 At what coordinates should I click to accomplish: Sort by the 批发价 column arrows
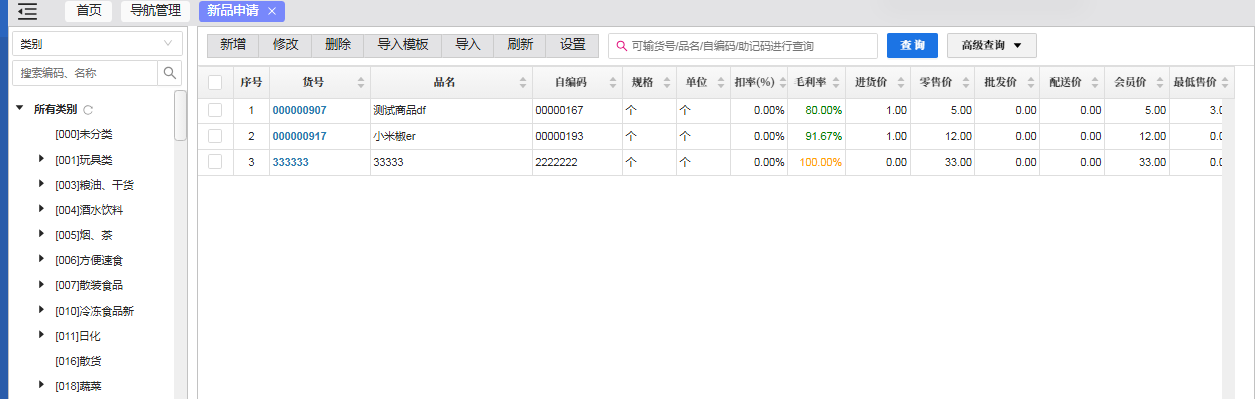(1031, 83)
